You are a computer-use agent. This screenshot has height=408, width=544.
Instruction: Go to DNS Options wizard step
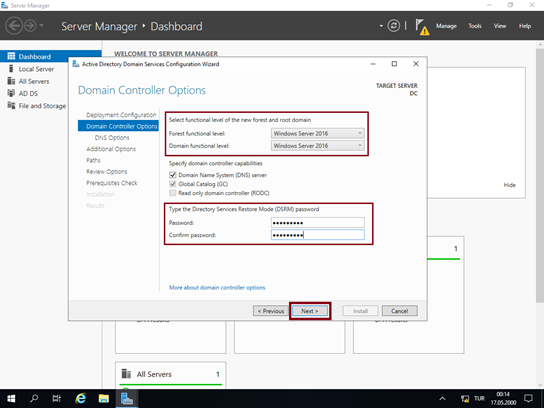coord(112,137)
